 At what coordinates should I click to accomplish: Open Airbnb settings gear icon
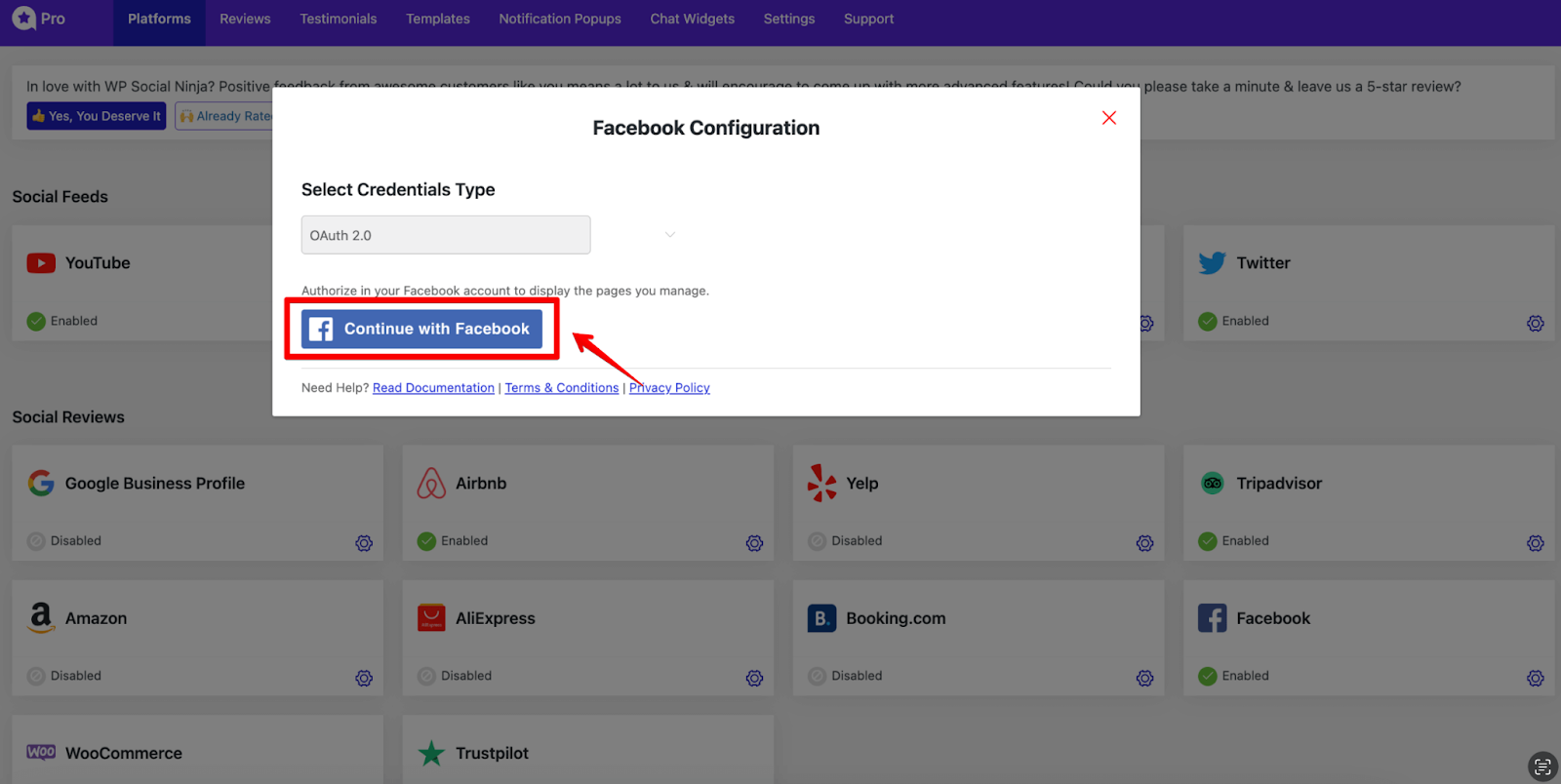click(x=754, y=543)
